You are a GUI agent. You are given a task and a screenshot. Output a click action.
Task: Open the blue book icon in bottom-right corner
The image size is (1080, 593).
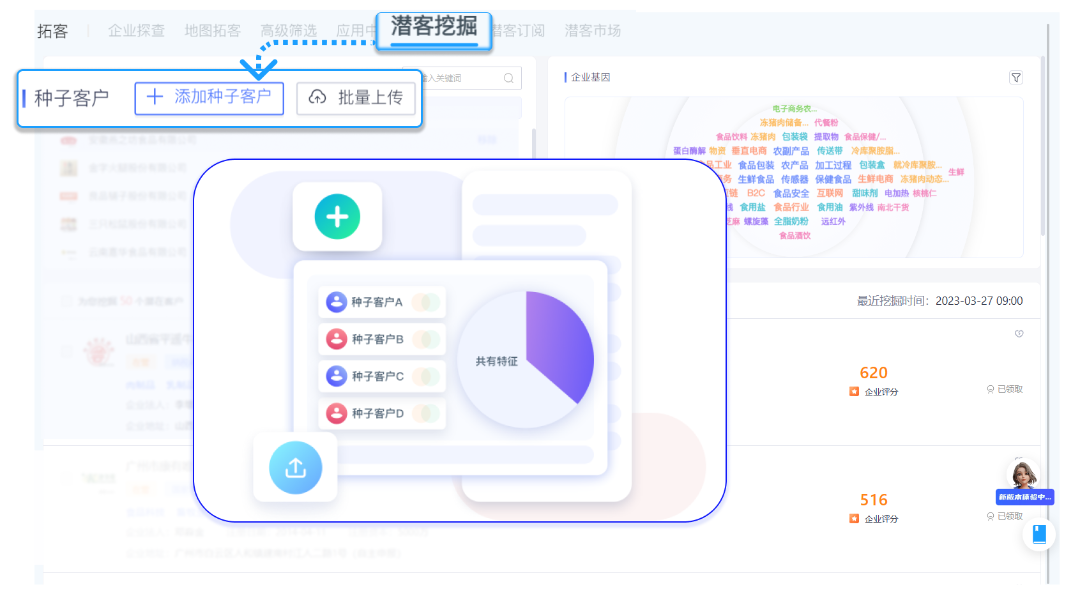click(1039, 535)
